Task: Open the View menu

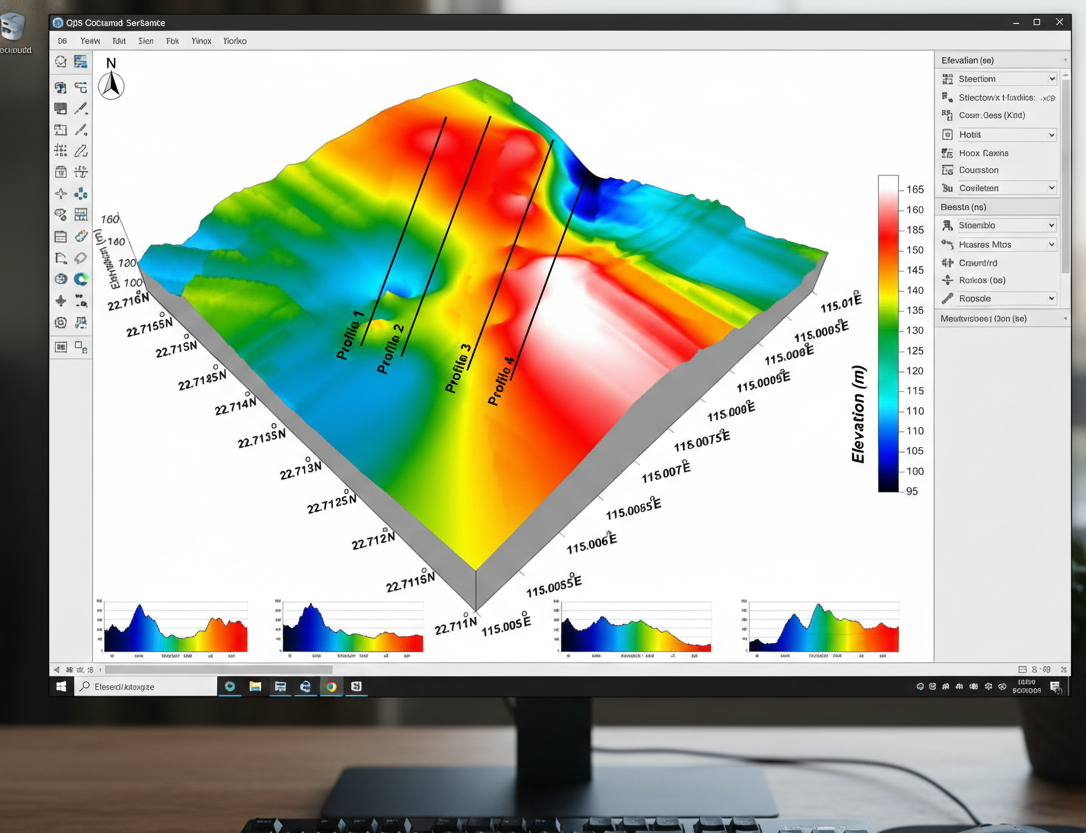Action: point(89,41)
